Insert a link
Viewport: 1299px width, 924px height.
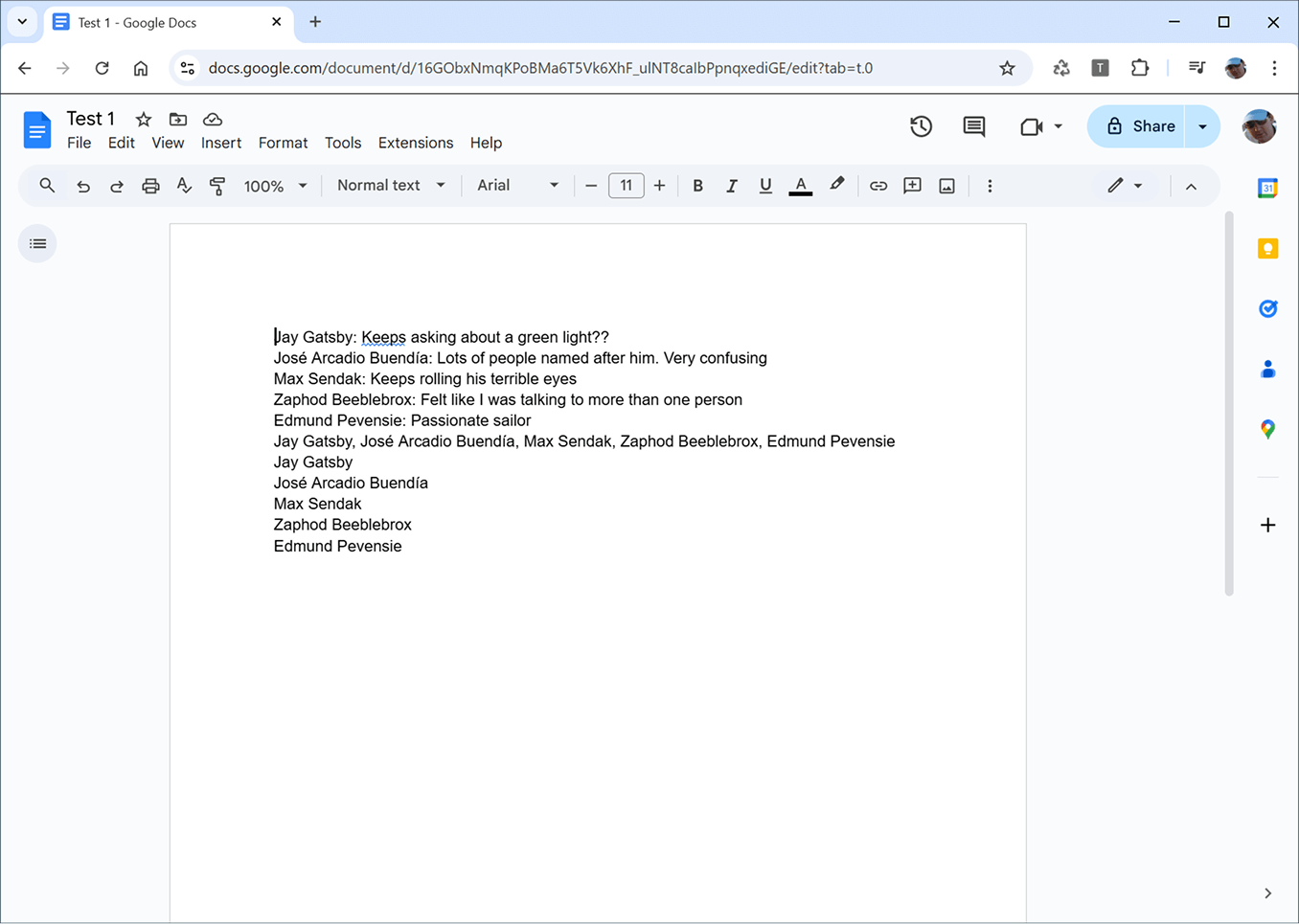pyautogui.click(x=877, y=186)
